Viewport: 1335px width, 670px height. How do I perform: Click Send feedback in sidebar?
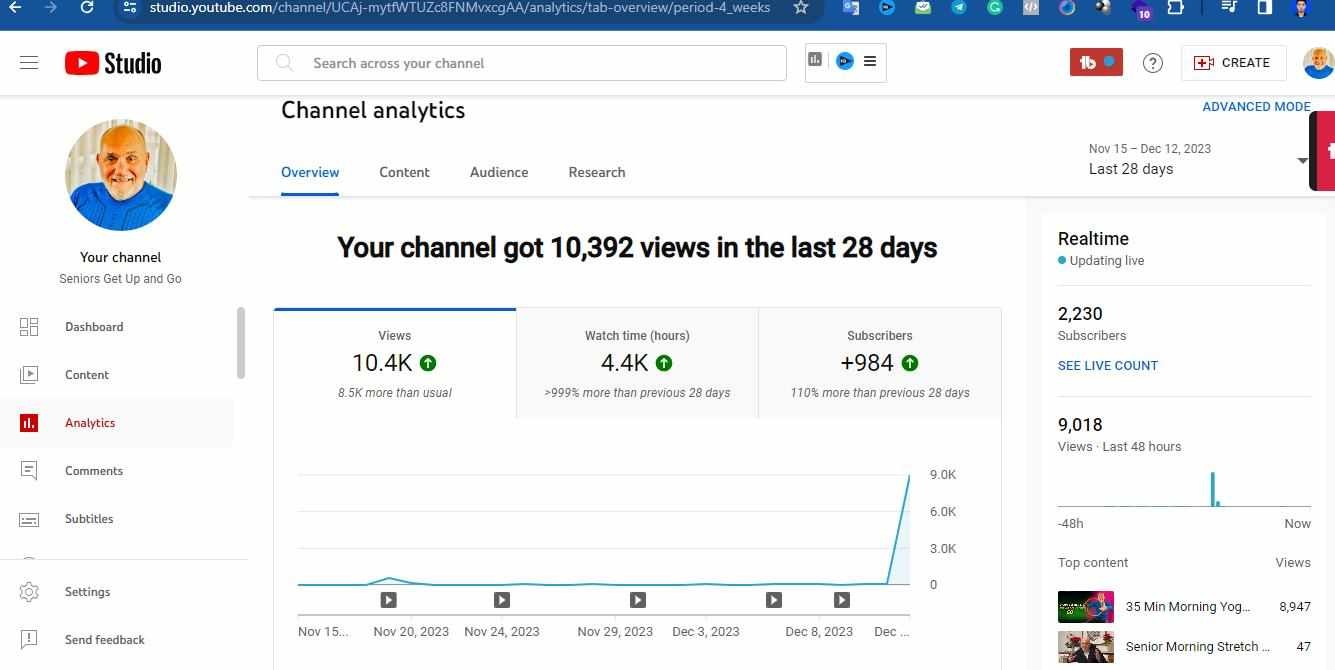[104, 640]
